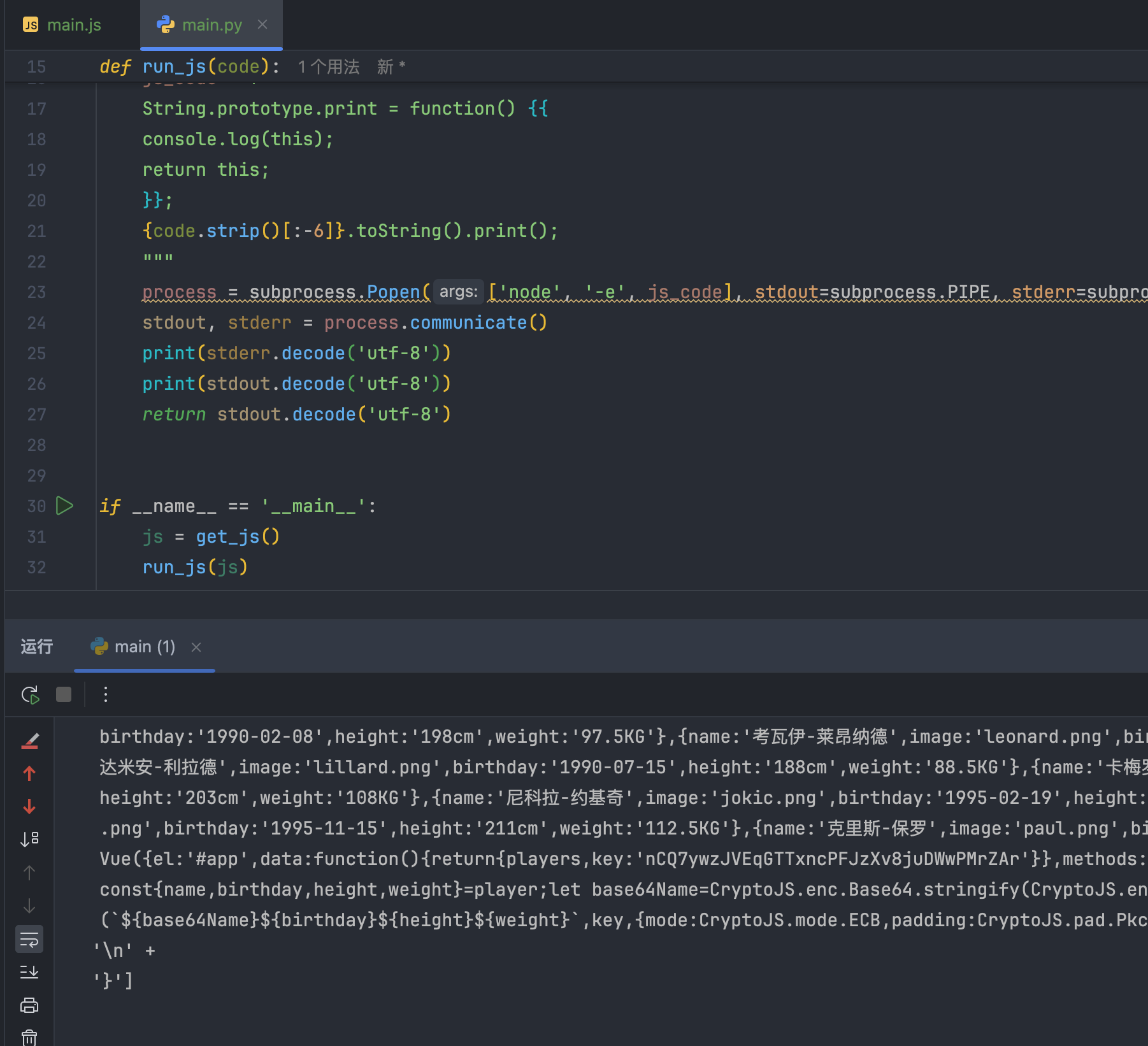This screenshot has height=1046, width=1148.
Task: Select the main (1) run tab
Action: point(144,647)
